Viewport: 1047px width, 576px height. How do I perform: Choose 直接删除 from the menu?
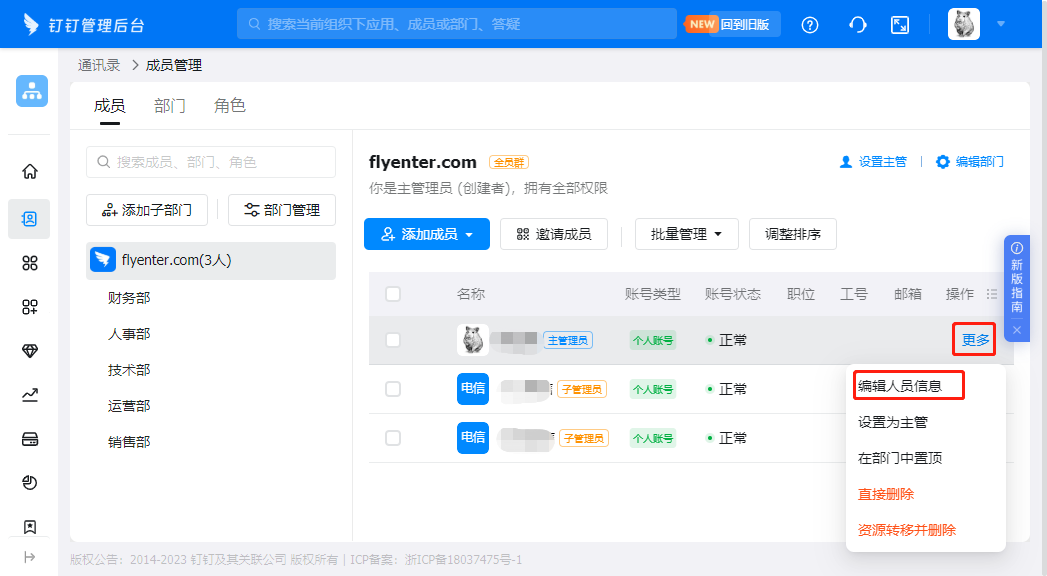[x=885, y=494]
